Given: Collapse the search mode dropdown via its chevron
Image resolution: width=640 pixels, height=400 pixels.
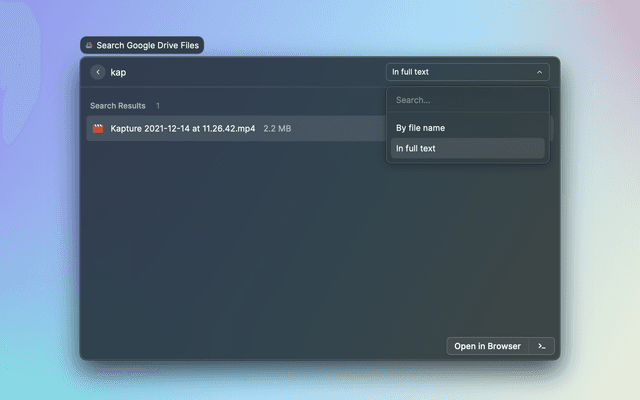Looking at the screenshot, I should (539, 72).
